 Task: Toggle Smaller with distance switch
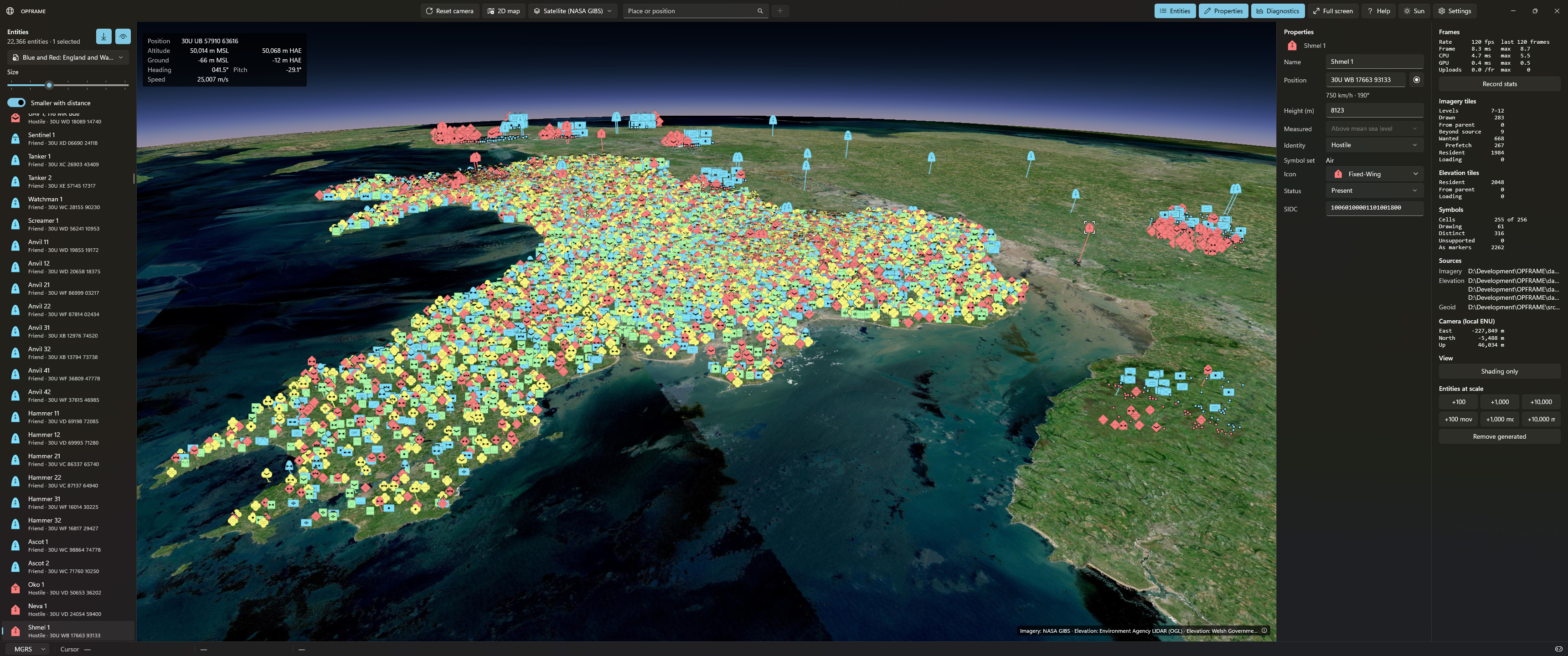coord(16,103)
